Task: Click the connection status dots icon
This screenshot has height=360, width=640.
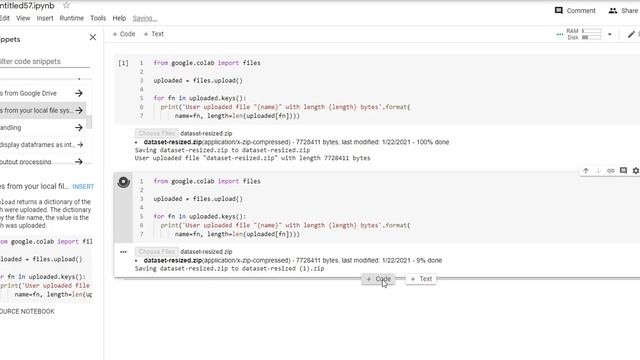Action: pos(560,34)
